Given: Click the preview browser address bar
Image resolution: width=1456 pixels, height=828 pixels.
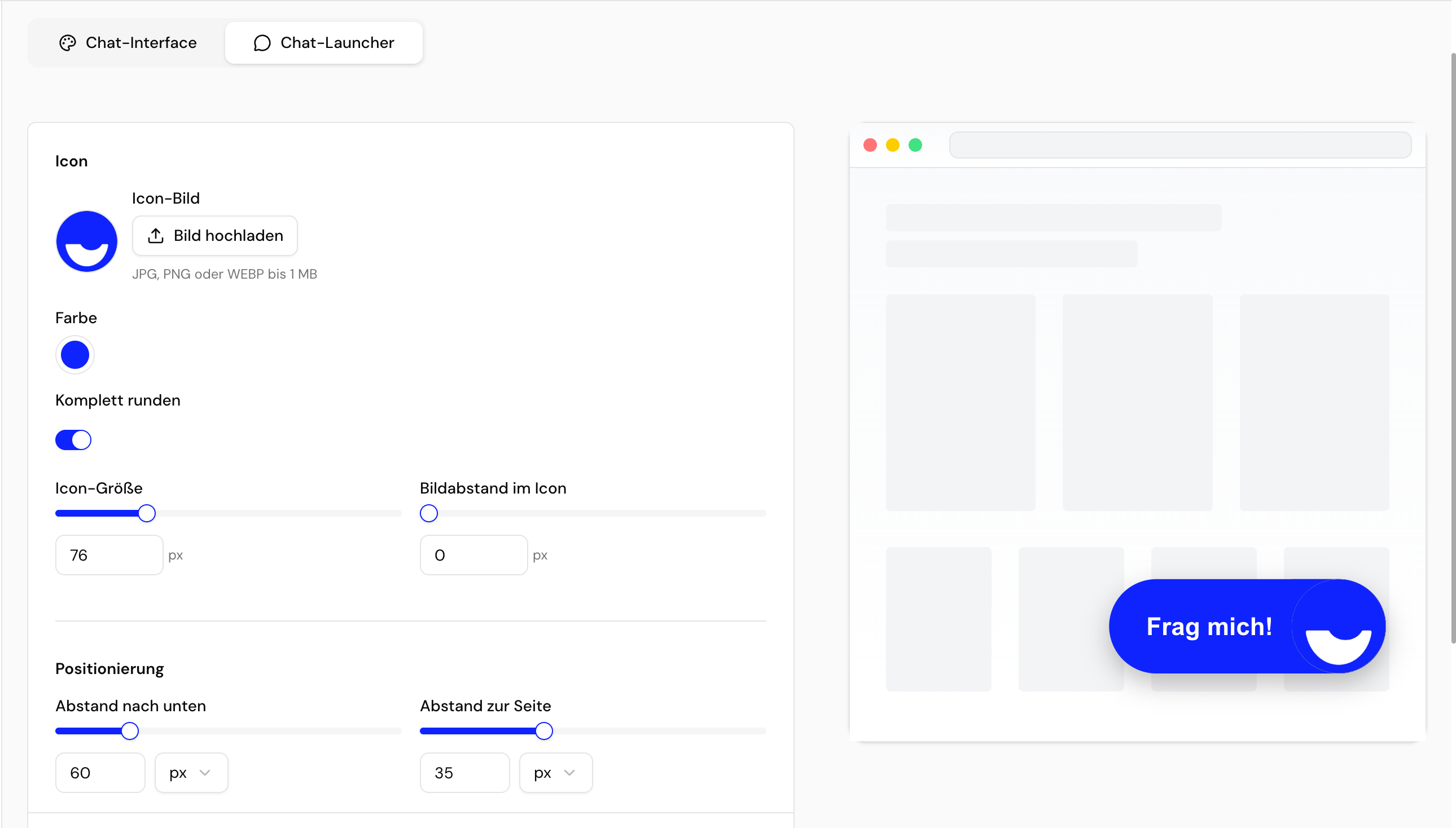Looking at the screenshot, I should point(1179,145).
